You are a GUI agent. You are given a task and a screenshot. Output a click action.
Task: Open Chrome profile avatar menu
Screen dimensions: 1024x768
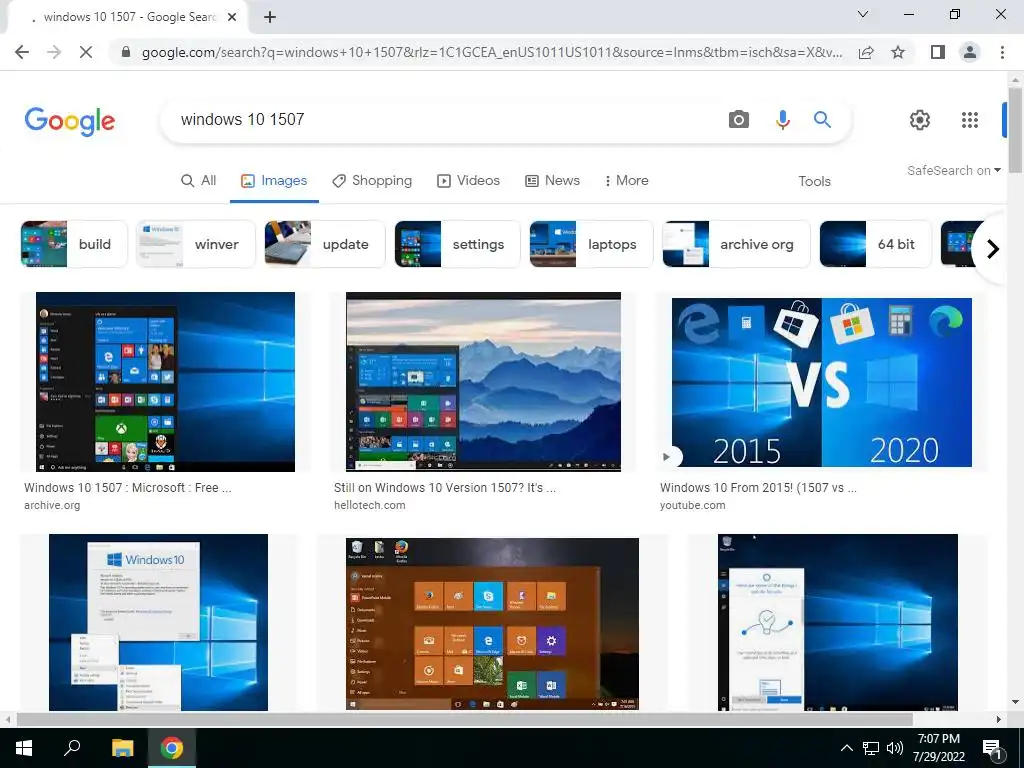(970, 52)
